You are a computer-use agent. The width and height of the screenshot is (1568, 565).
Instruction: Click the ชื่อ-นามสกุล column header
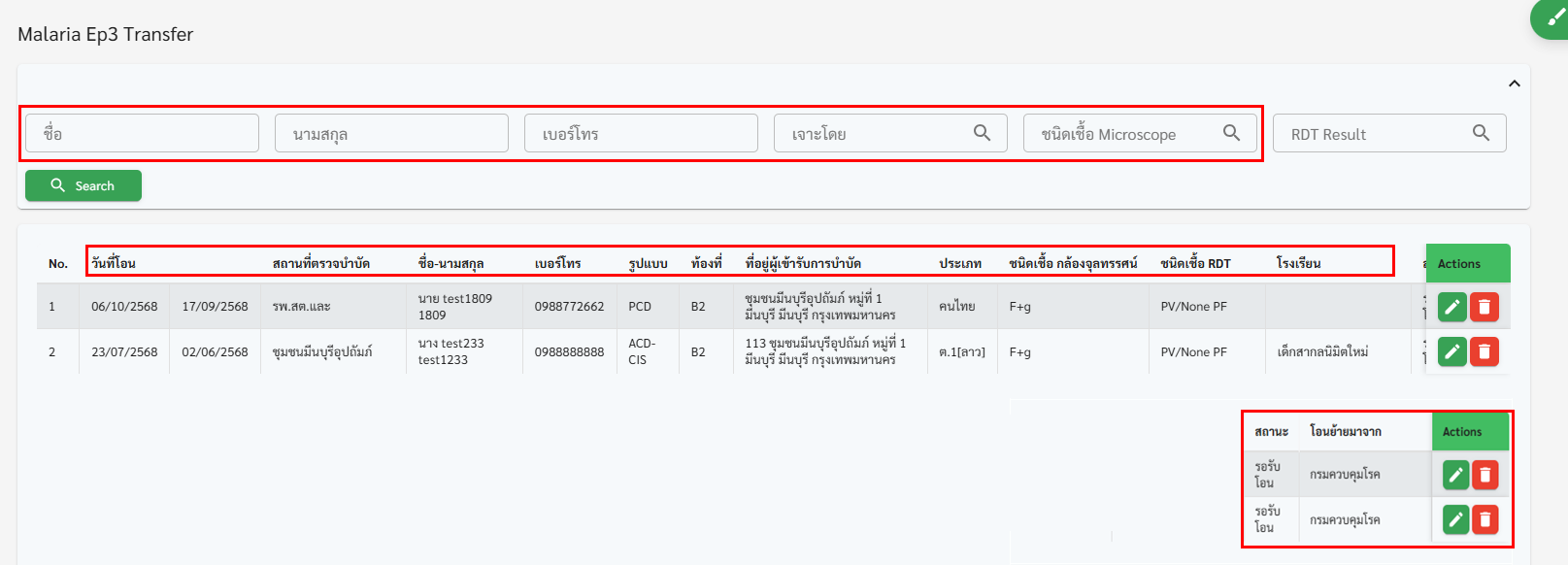[x=450, y=263]
